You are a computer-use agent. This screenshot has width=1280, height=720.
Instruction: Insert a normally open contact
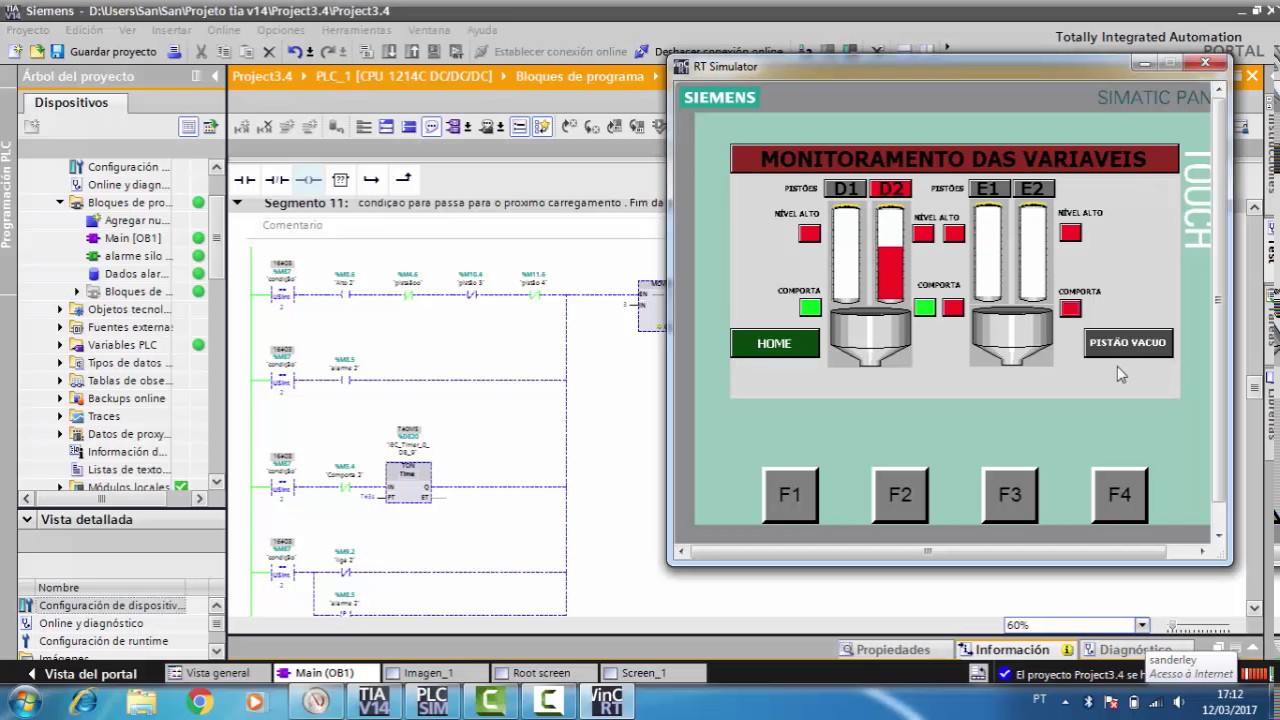click(245, 179)
